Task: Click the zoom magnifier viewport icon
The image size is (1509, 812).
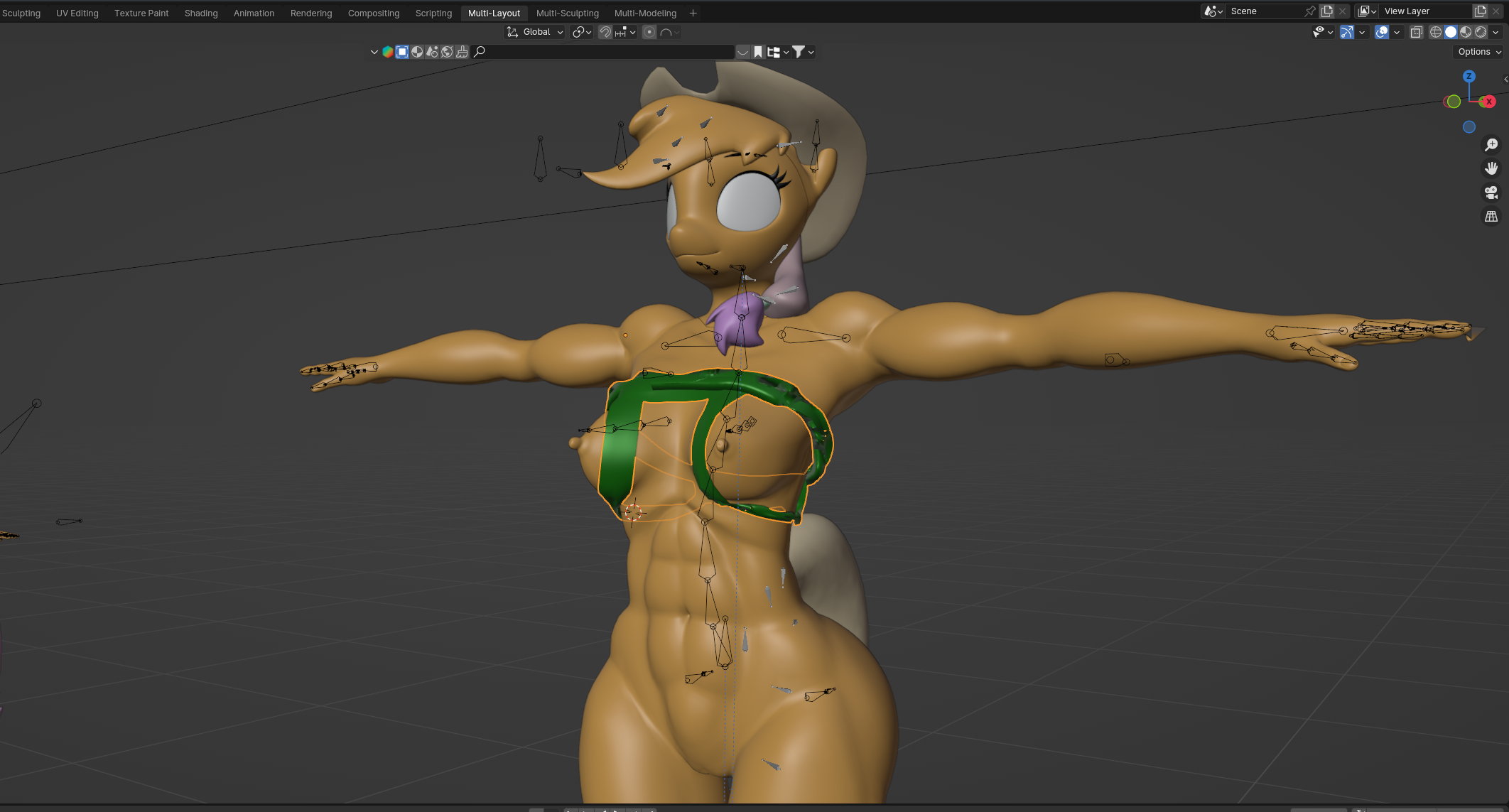Action: point(1491,145)
